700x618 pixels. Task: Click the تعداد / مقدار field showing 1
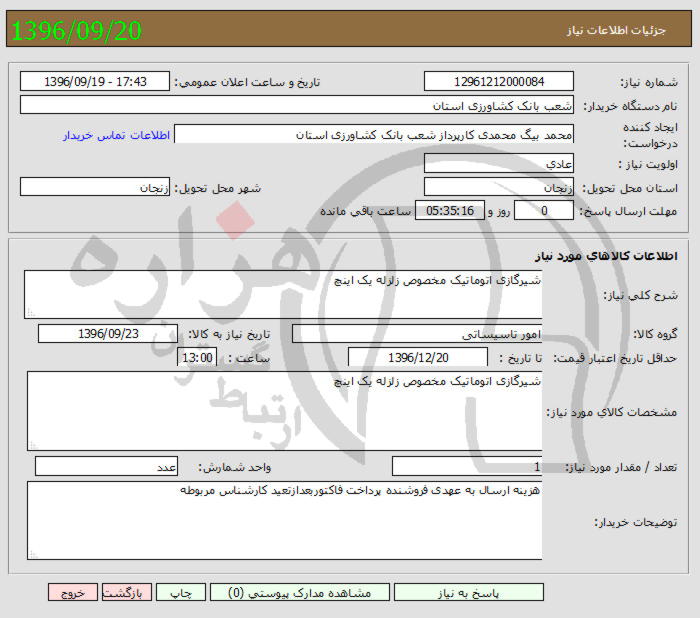click(x=467, y=467)
